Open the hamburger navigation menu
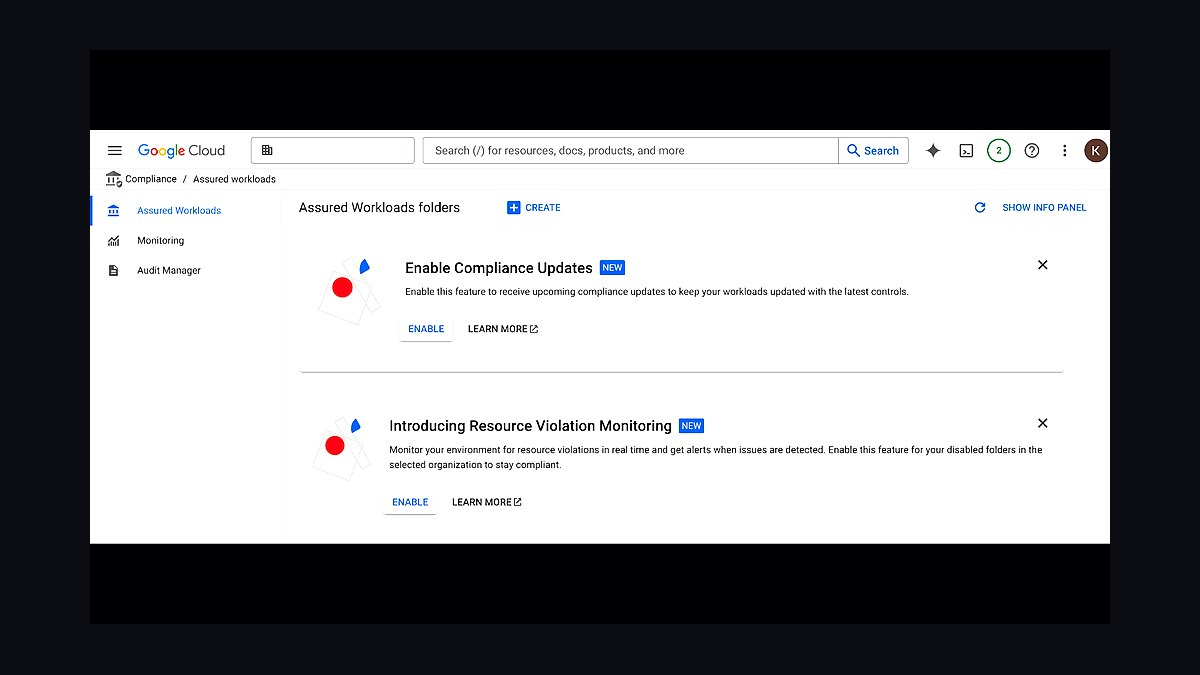 tap(115, 151)
